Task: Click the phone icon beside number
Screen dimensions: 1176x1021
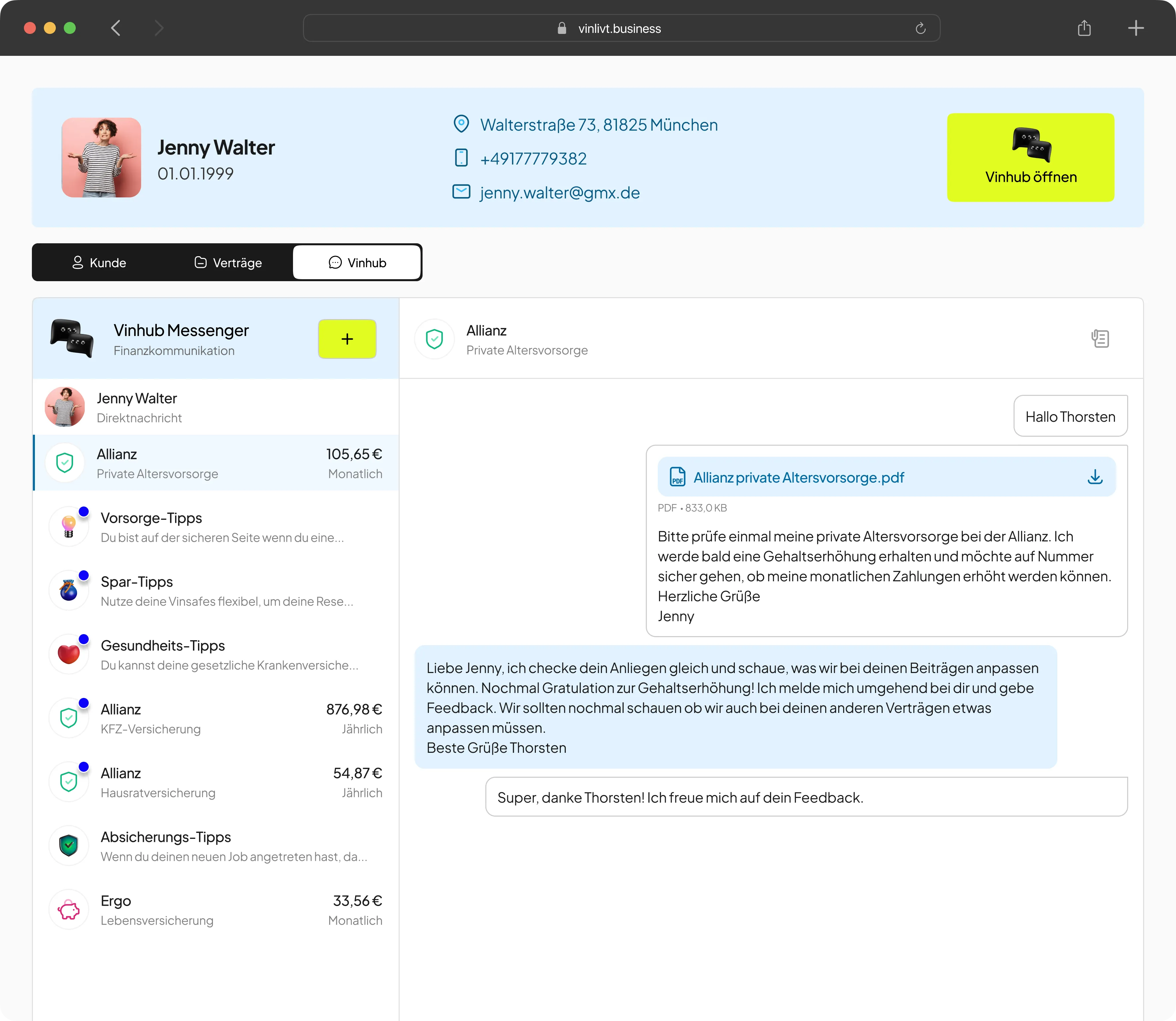Action: click(x=461, y=158)
